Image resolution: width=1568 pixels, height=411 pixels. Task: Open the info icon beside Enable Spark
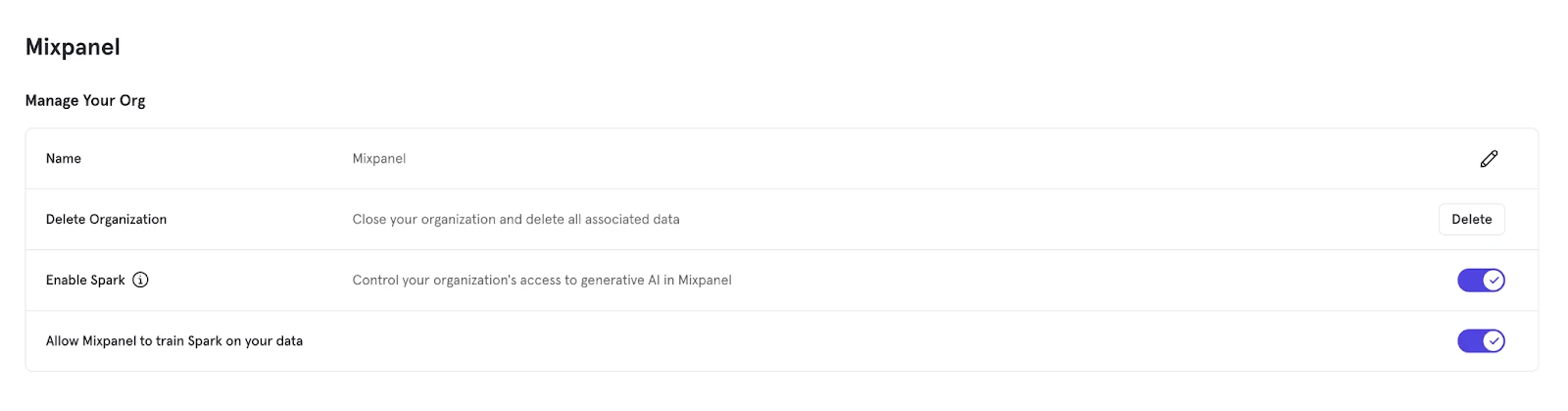pos(140,280)
